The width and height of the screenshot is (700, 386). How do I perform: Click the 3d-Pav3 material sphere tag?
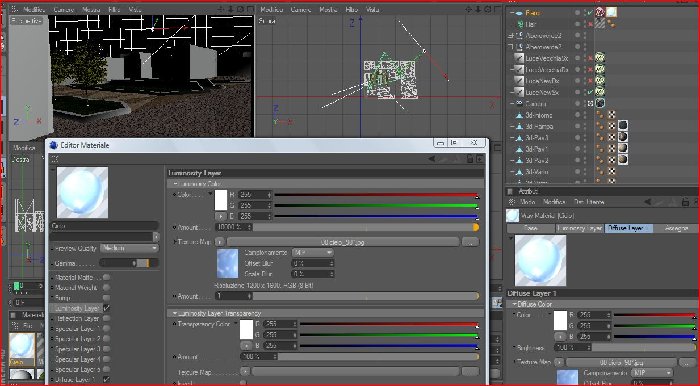pyautogui.click(x=623, y=138)
